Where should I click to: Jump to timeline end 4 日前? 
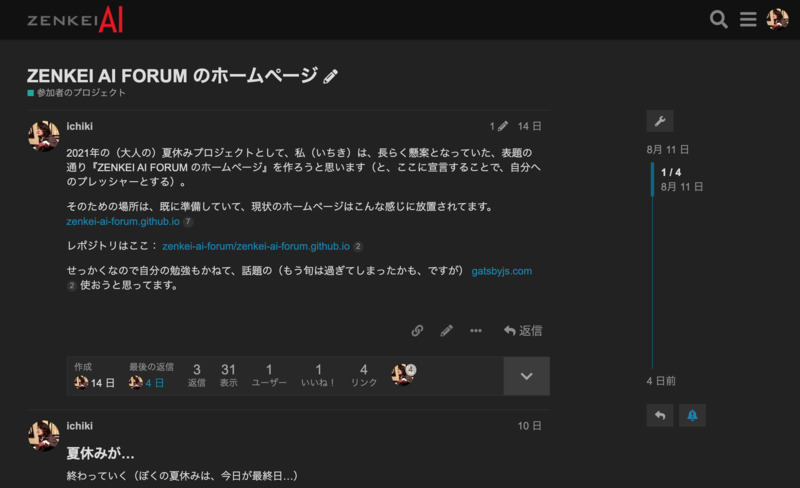coord(661,381)
